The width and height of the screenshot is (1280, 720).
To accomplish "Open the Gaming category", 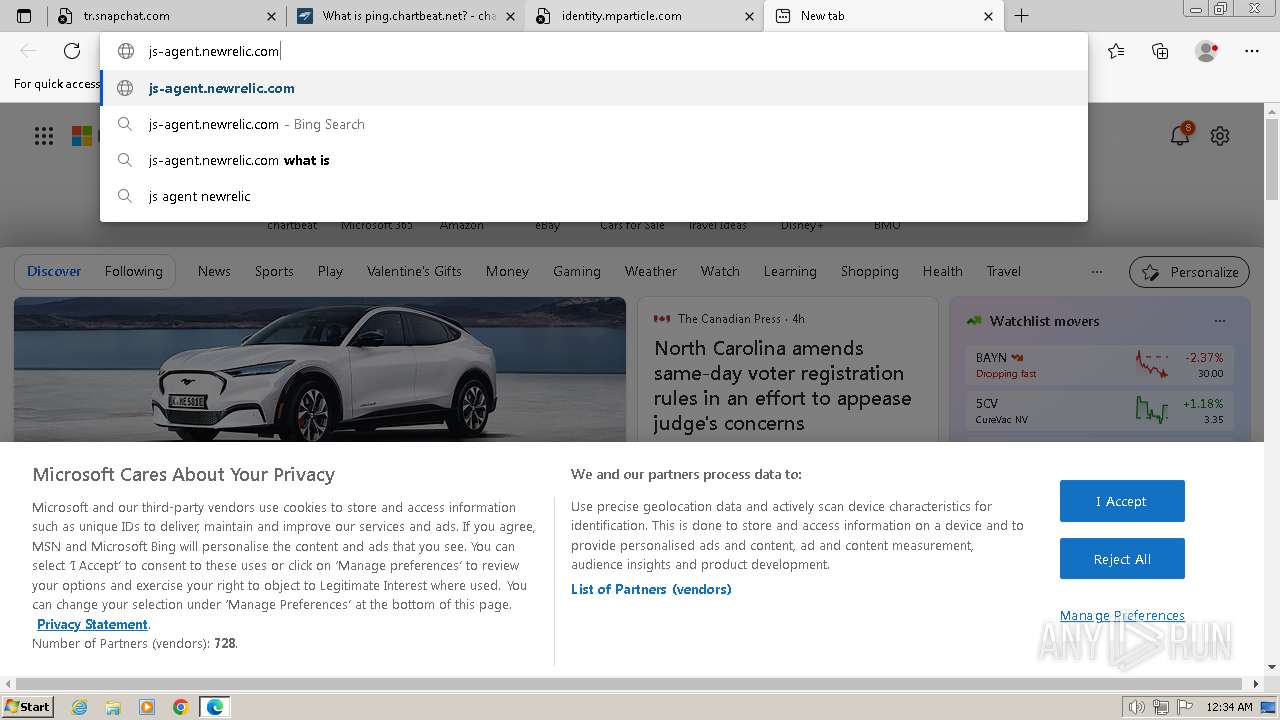I will [x=577, y=271].
